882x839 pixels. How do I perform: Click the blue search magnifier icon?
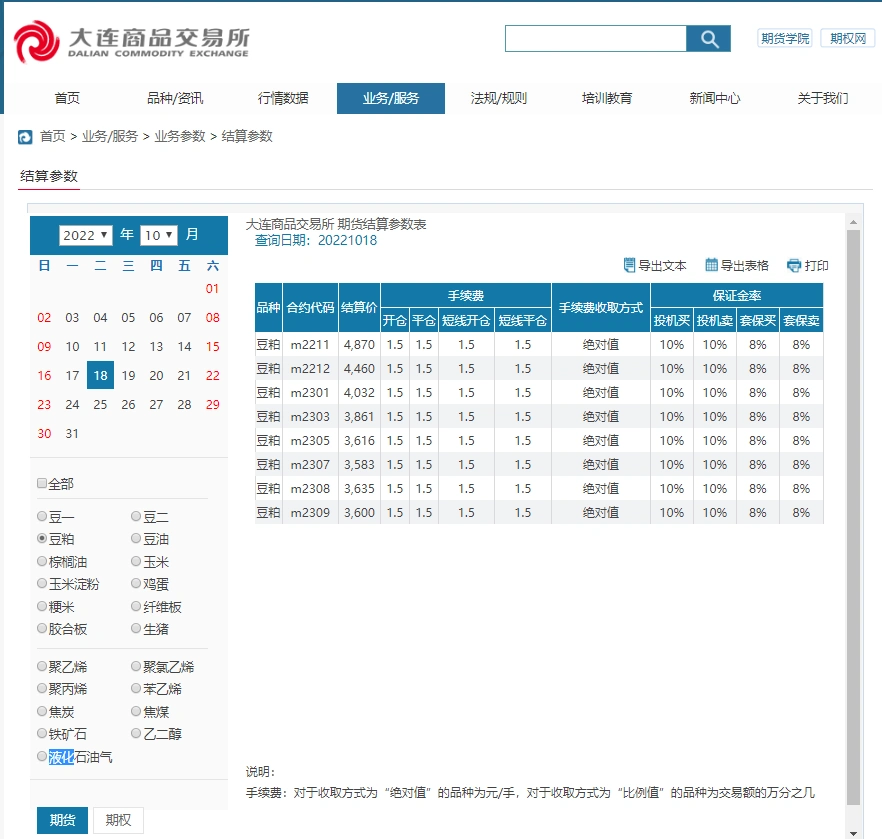pos(709,39)
